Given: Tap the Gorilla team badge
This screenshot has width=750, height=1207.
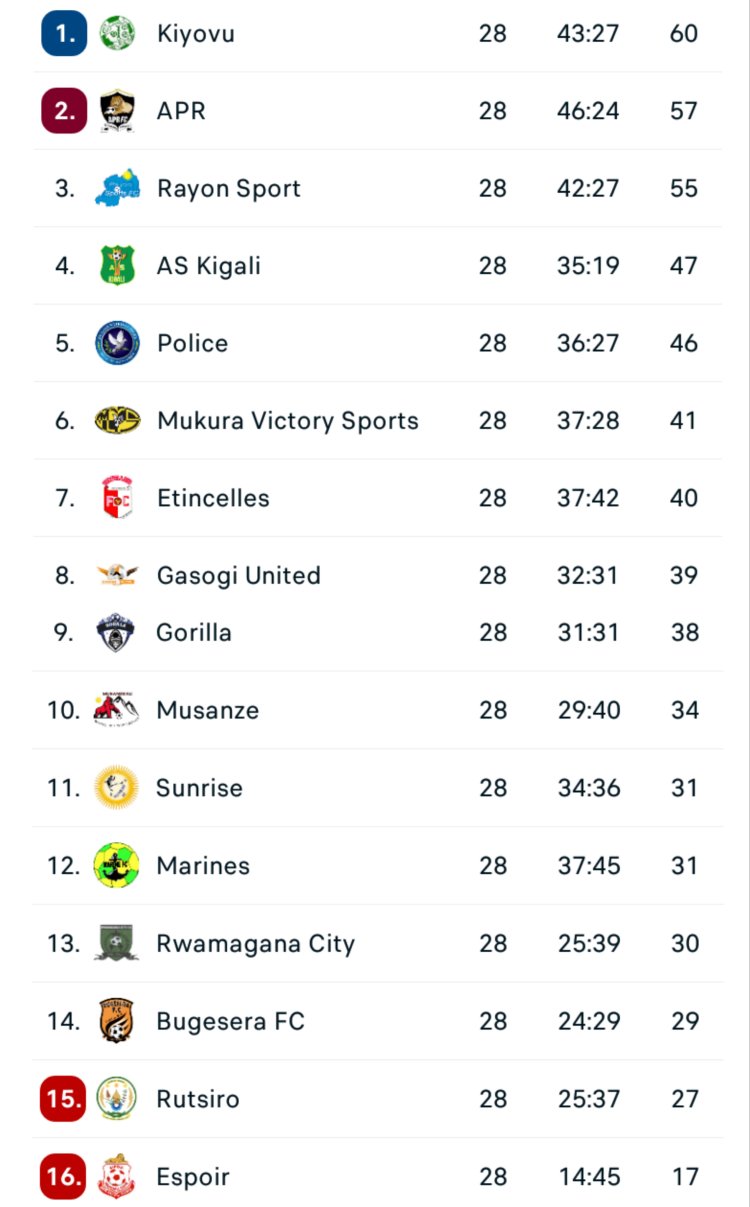Looking at the screenshot, I should [117, 632].
